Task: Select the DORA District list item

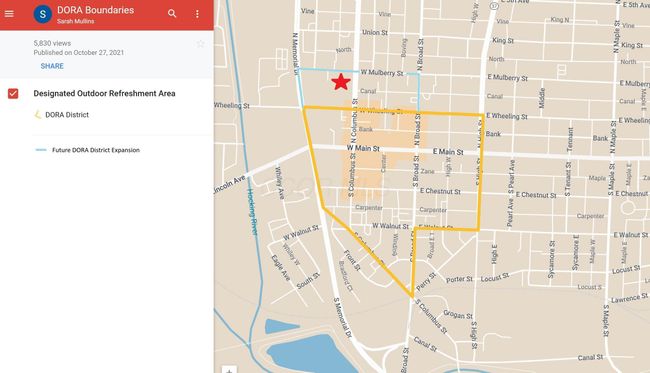Action: click(67, 115)
